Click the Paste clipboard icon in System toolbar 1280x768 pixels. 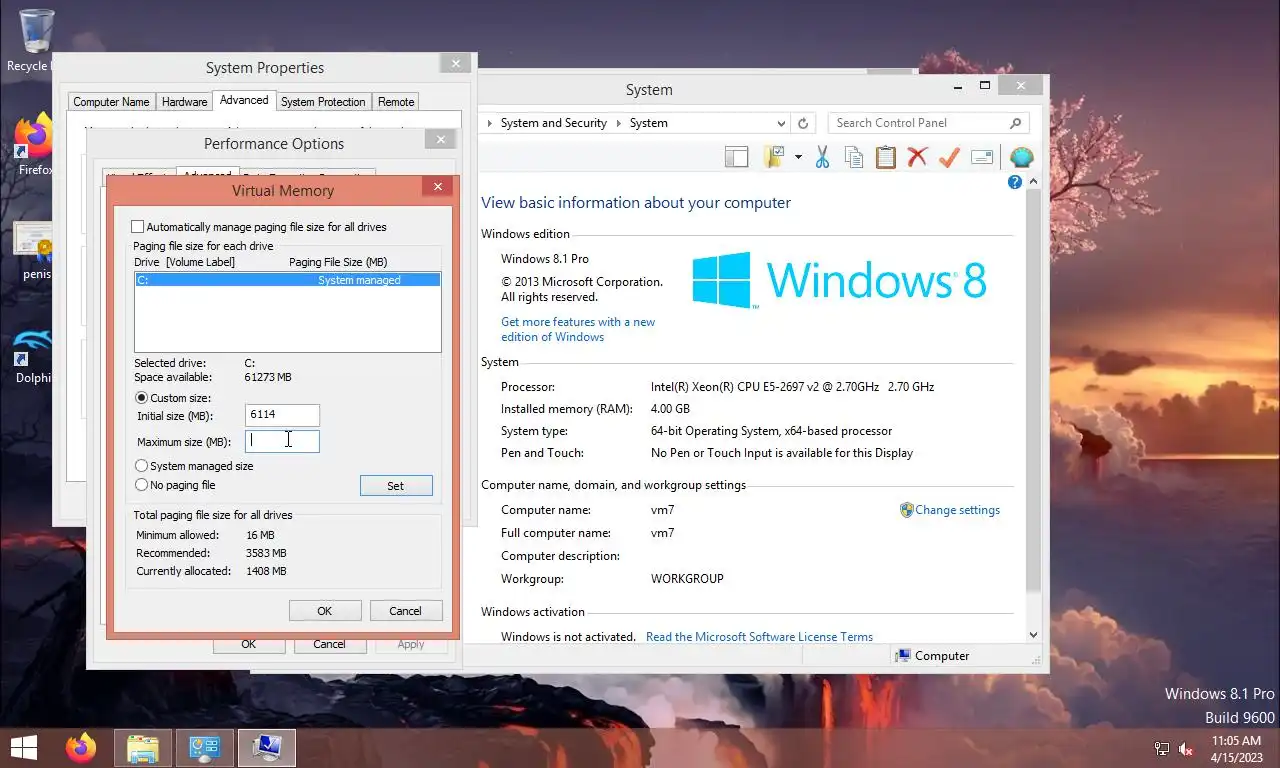click(885, 157)
